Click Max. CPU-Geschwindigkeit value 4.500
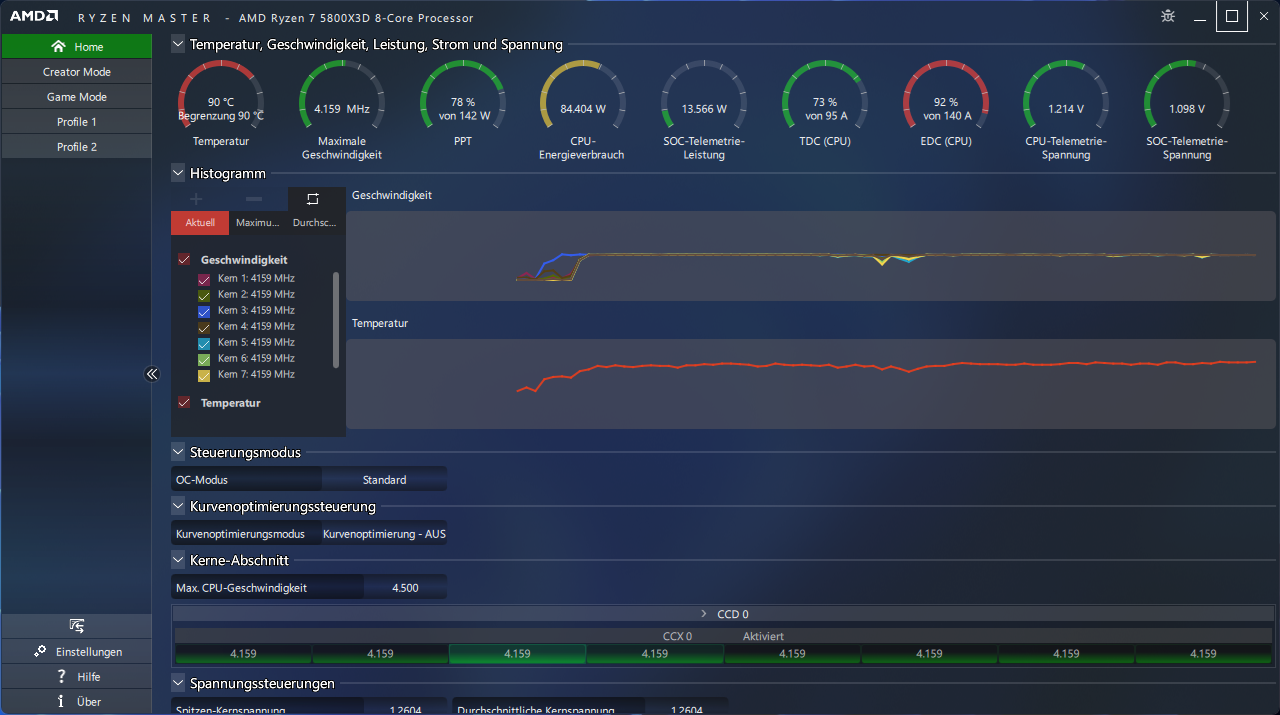The image size is (1280, 715). click(x=405, y=588)
